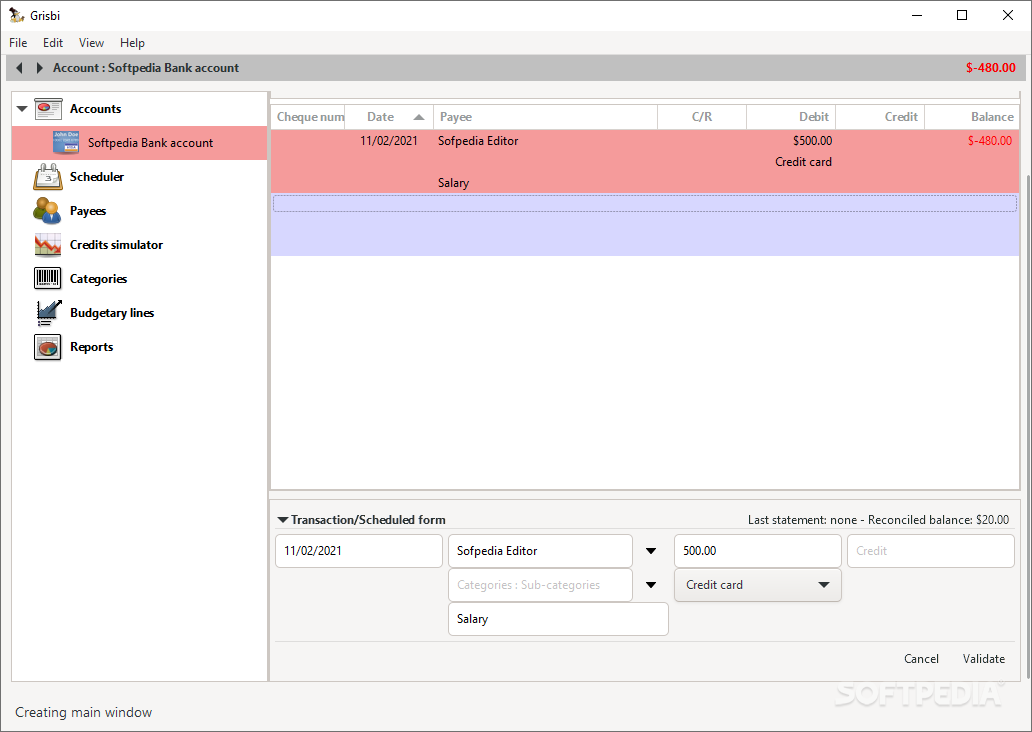Image resolution: width=1032 pixels, height=732 pixels.
Task: Collapse the Accounts tree node
Action: [x=22, y=109]
